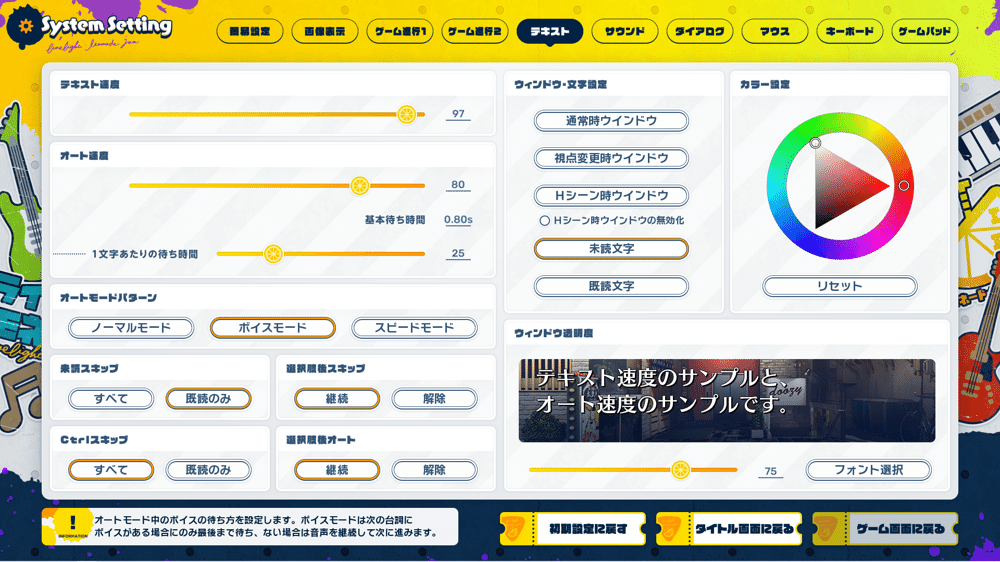This screenshot has width=1000, height=562.
Task: Toggle Hシーン時ウインドウの無効化 radio button
Action: (544, 221)
